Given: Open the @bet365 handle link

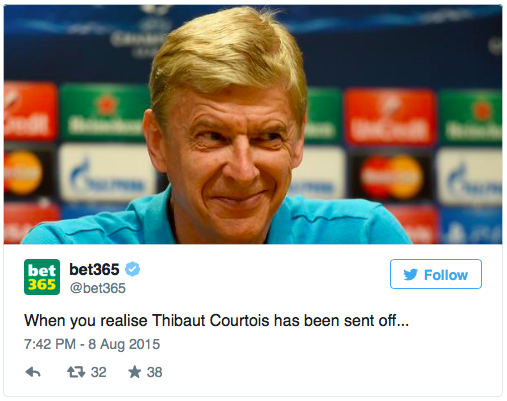Looking at the screenshot, I should (x=98, y=288).
